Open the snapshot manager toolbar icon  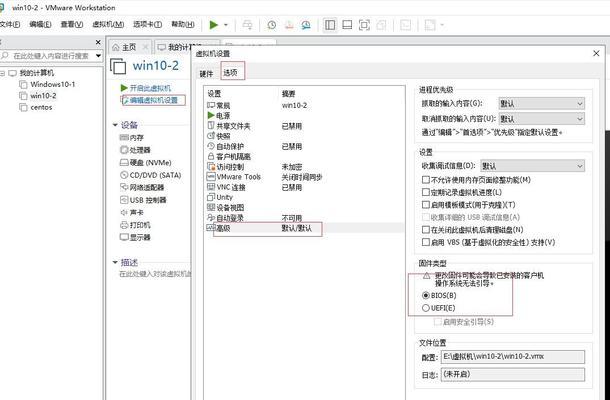[306, 25]
